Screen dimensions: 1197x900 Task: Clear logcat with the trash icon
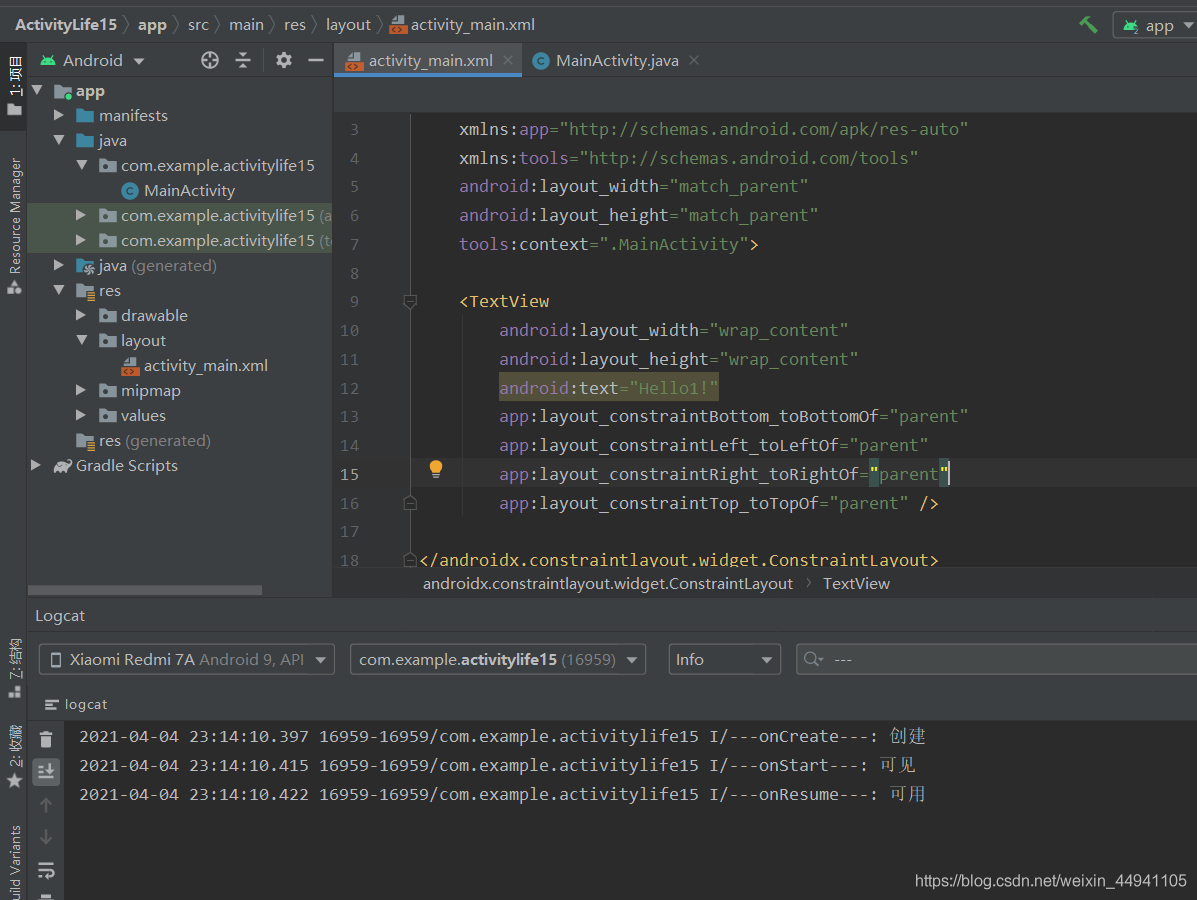[46, 739]
